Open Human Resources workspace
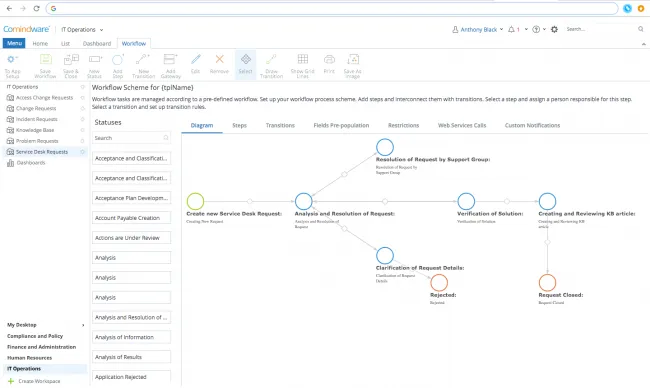Screen dimensions: 650x388 click(29, 358)
